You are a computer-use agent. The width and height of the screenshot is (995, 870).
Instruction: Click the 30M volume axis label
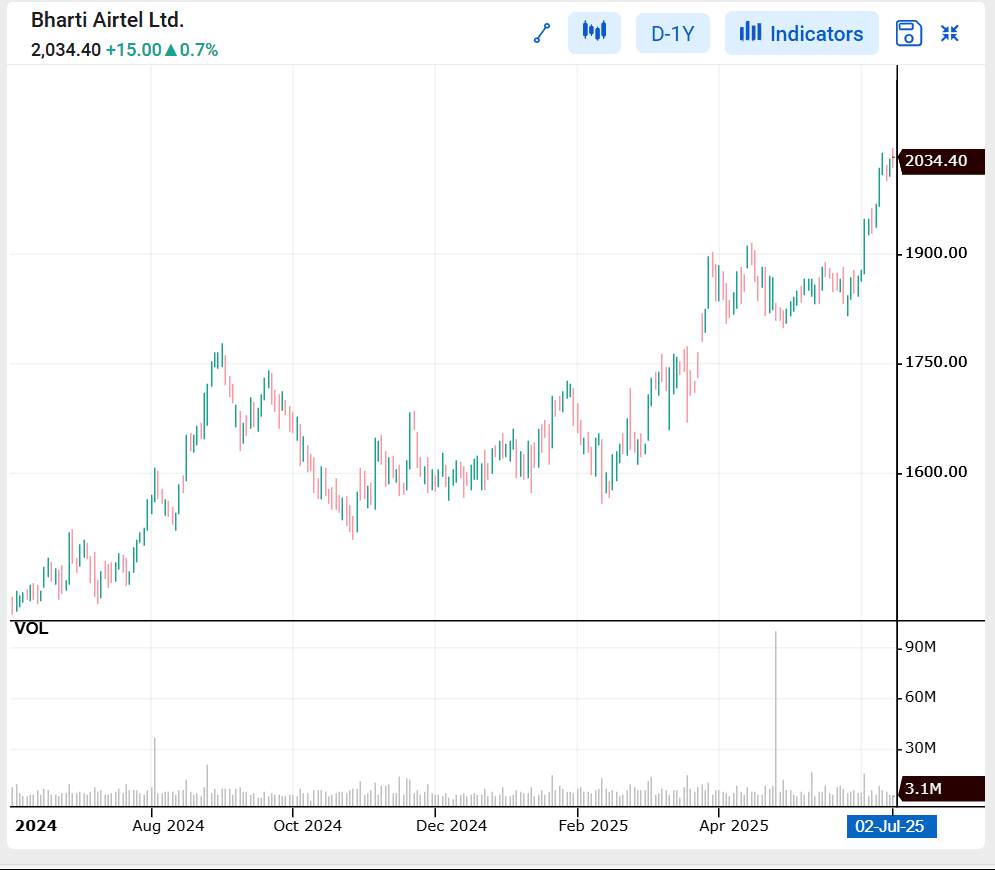pyautogui.click(x=920, y=748)
